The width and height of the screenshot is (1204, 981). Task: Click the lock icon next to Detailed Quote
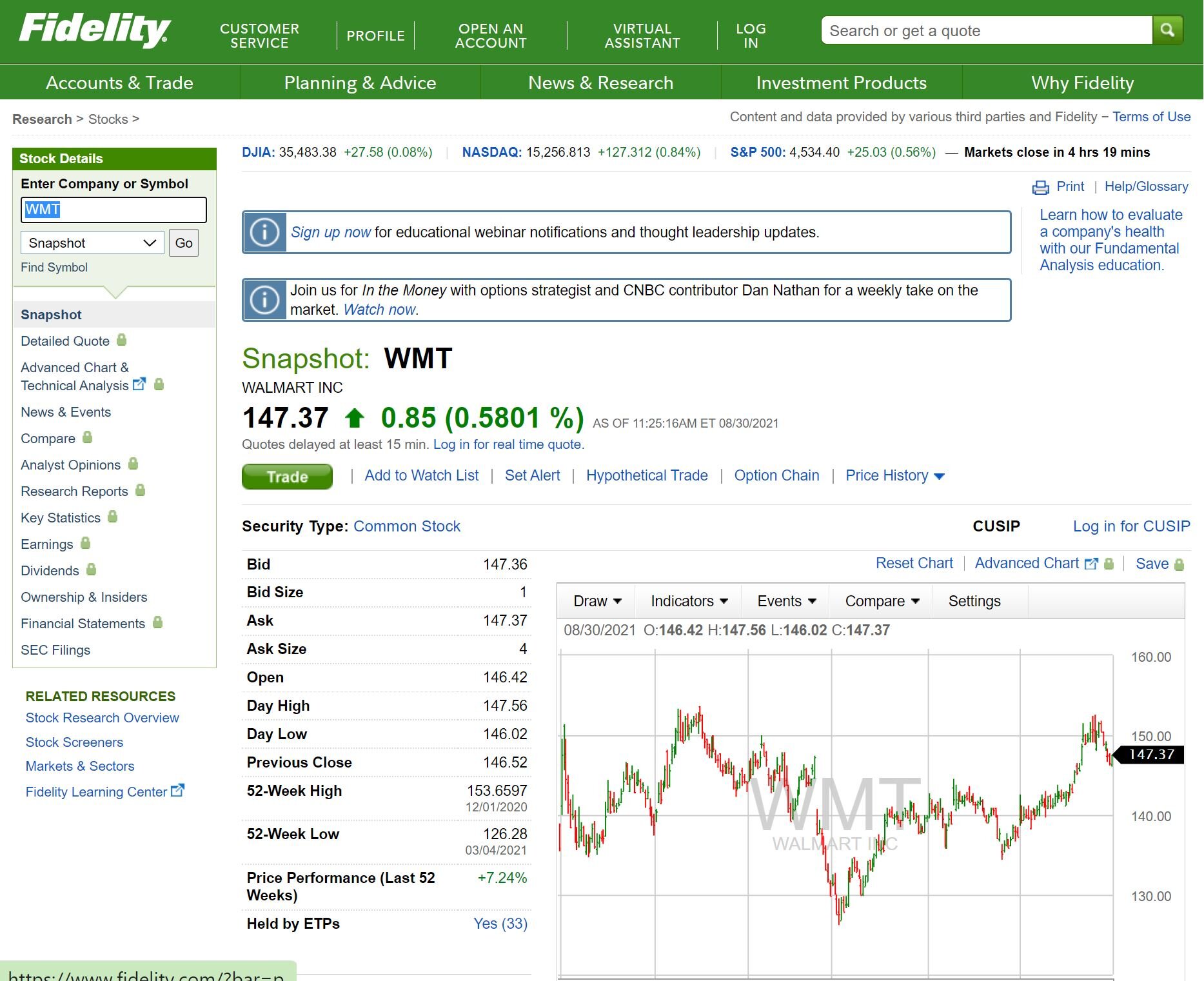(121, 340)
